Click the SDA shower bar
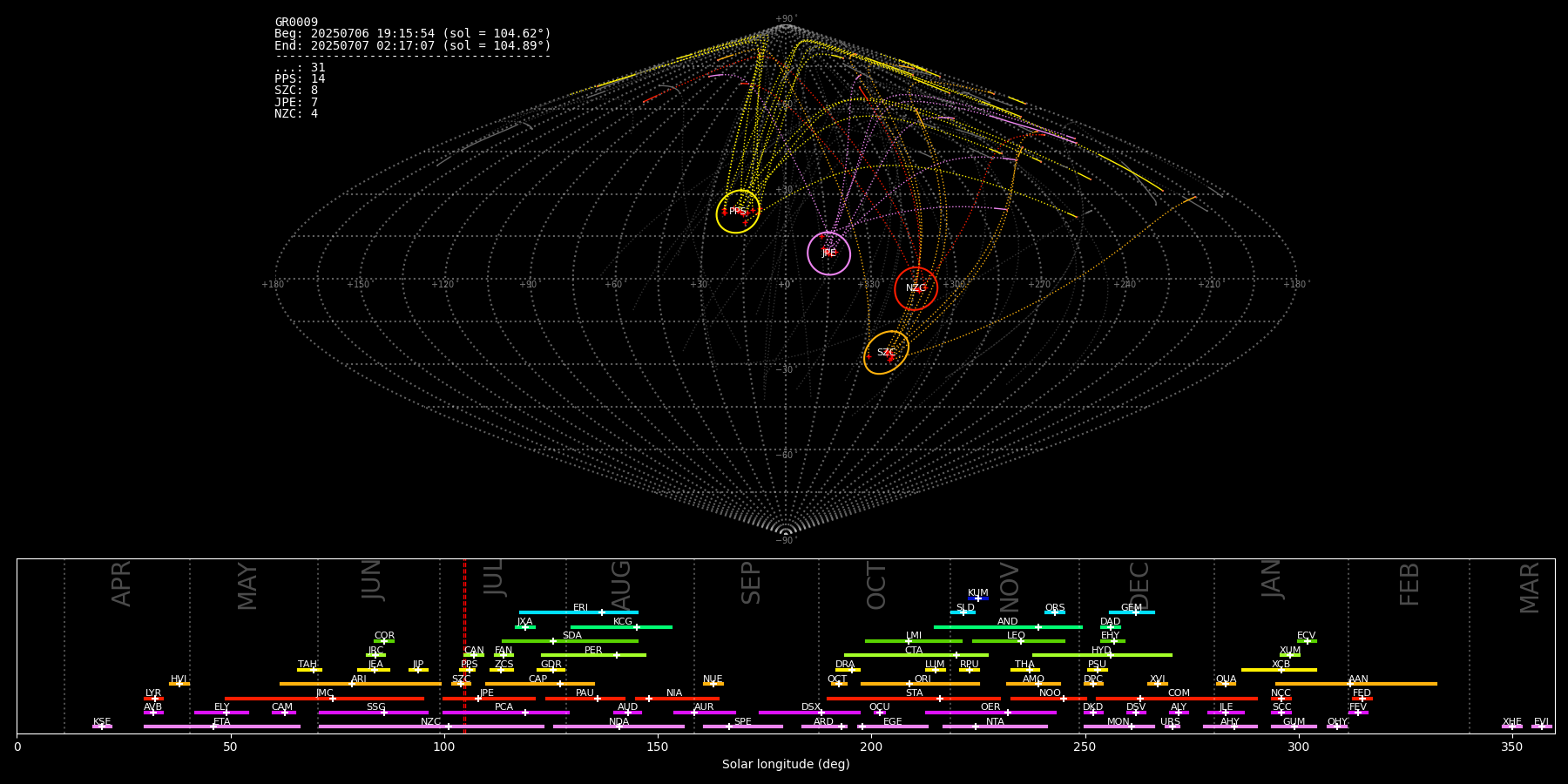 (570, 641)
